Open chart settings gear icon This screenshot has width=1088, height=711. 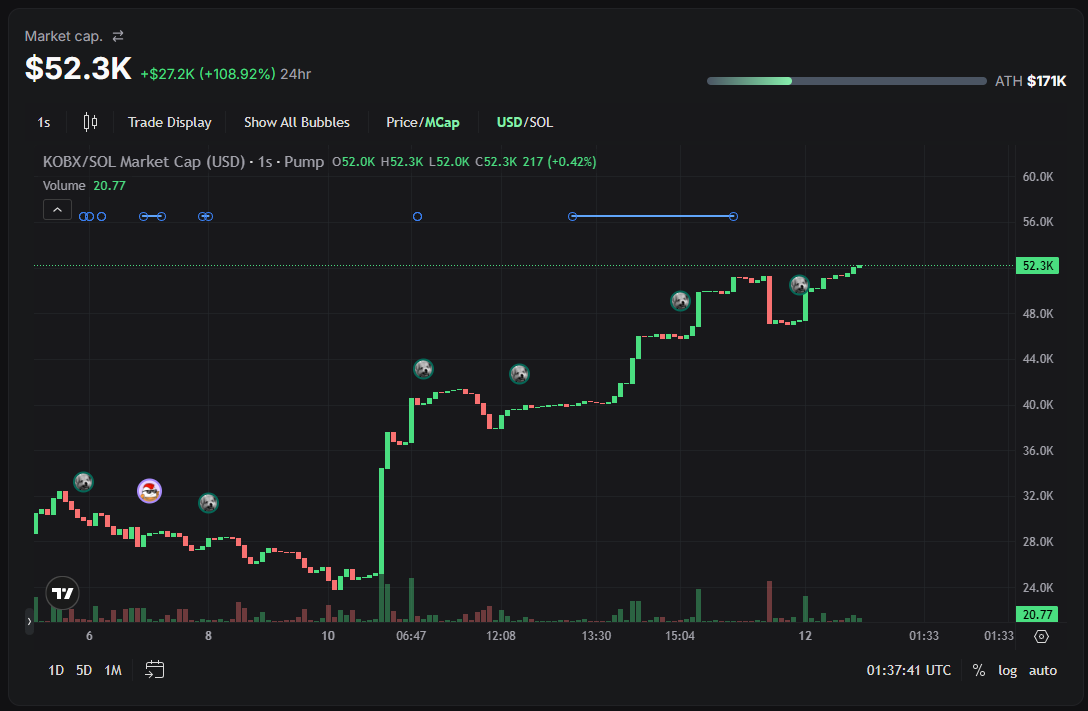(1041, 636)
